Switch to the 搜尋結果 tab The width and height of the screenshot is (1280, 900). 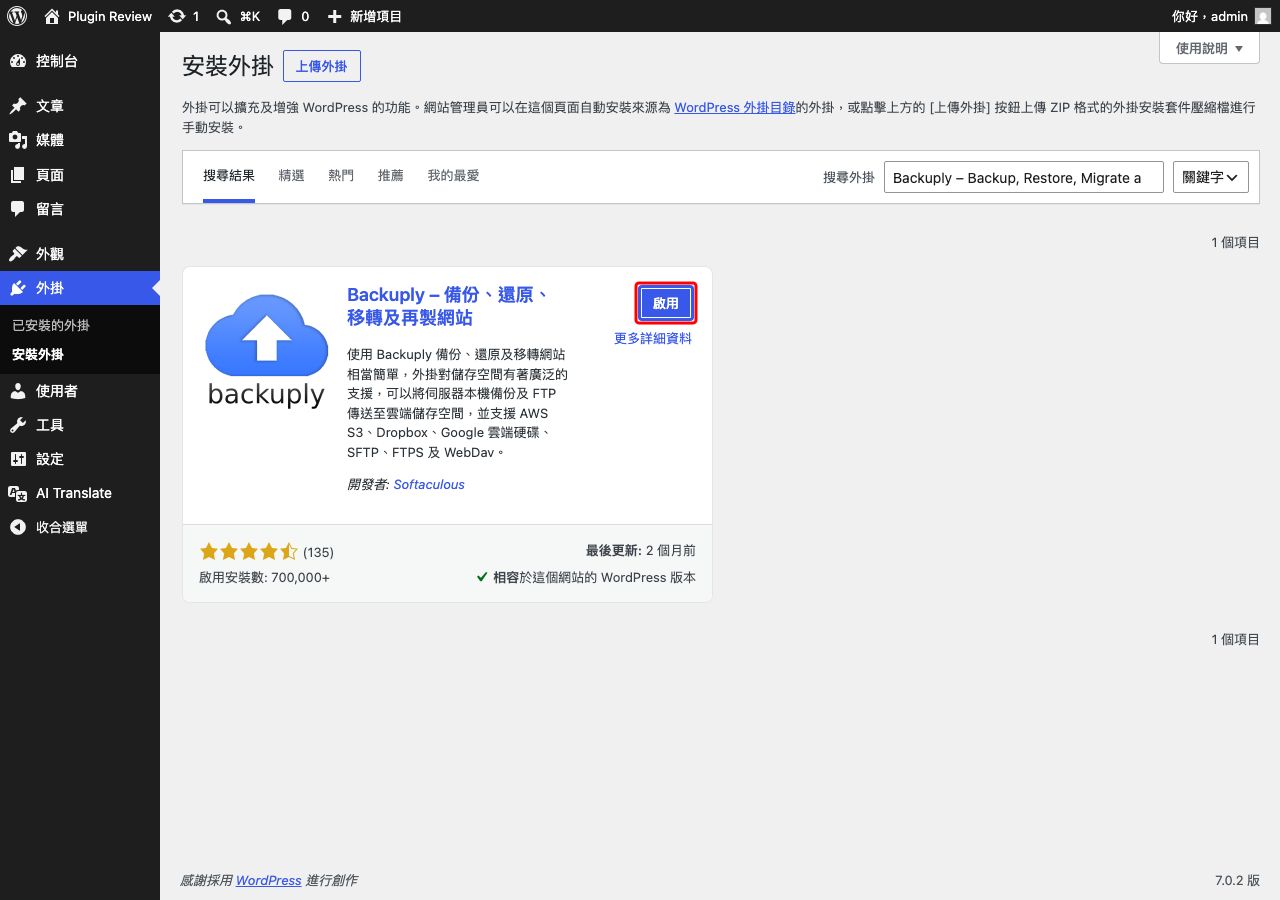tap(229, 176)
